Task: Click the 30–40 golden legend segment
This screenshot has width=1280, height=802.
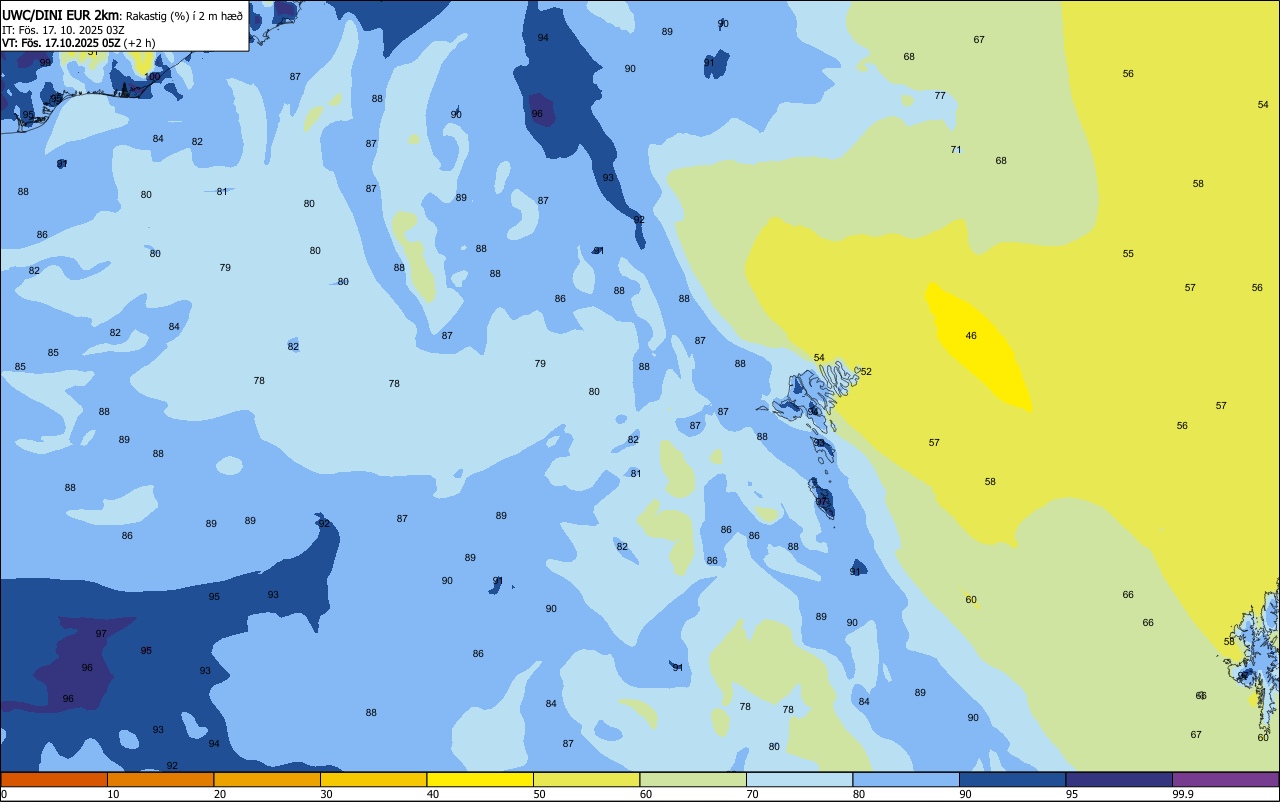Action: (x=373, y=779)
